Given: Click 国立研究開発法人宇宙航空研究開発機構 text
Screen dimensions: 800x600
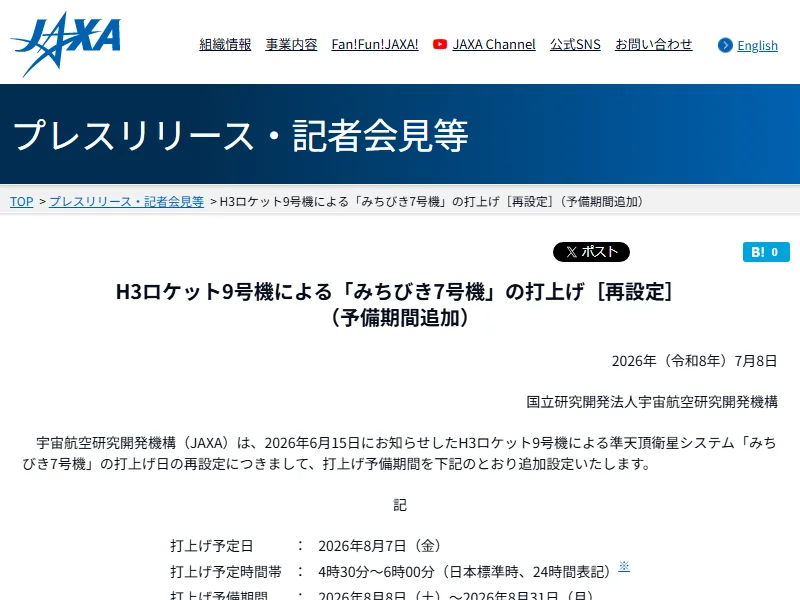Looking at the screenshot, I should [x=652, y=402].
